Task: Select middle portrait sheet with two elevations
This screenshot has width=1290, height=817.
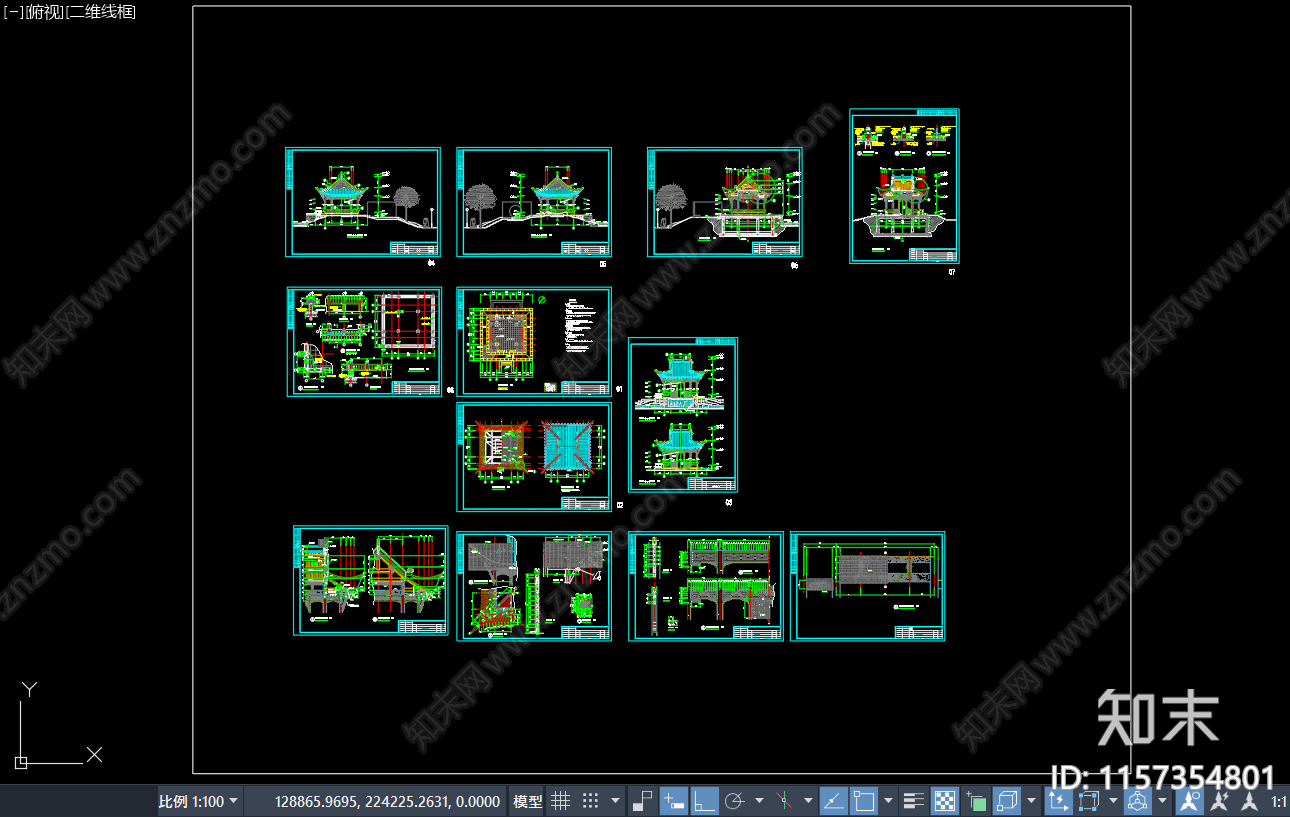Action: [x=683, y=415]
